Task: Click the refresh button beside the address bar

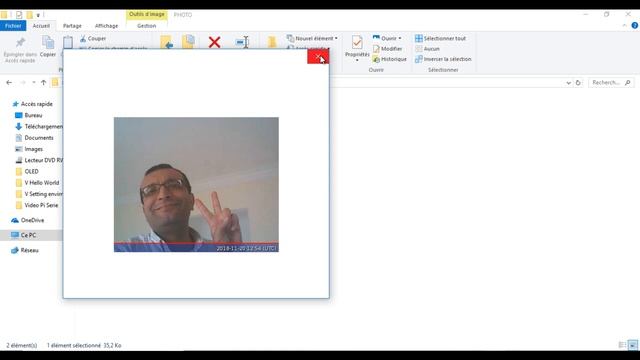Action: [x=578, y=83]
